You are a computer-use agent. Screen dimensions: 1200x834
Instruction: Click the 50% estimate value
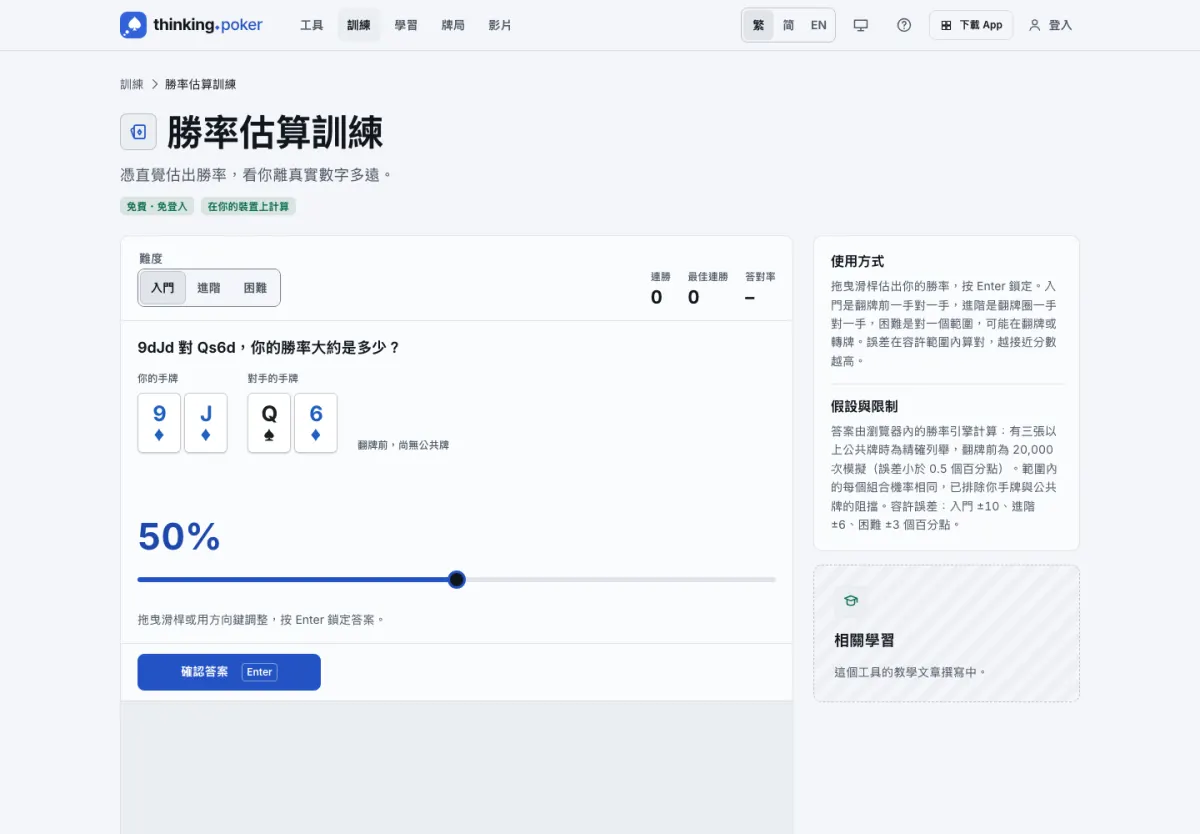coord(179,537)
